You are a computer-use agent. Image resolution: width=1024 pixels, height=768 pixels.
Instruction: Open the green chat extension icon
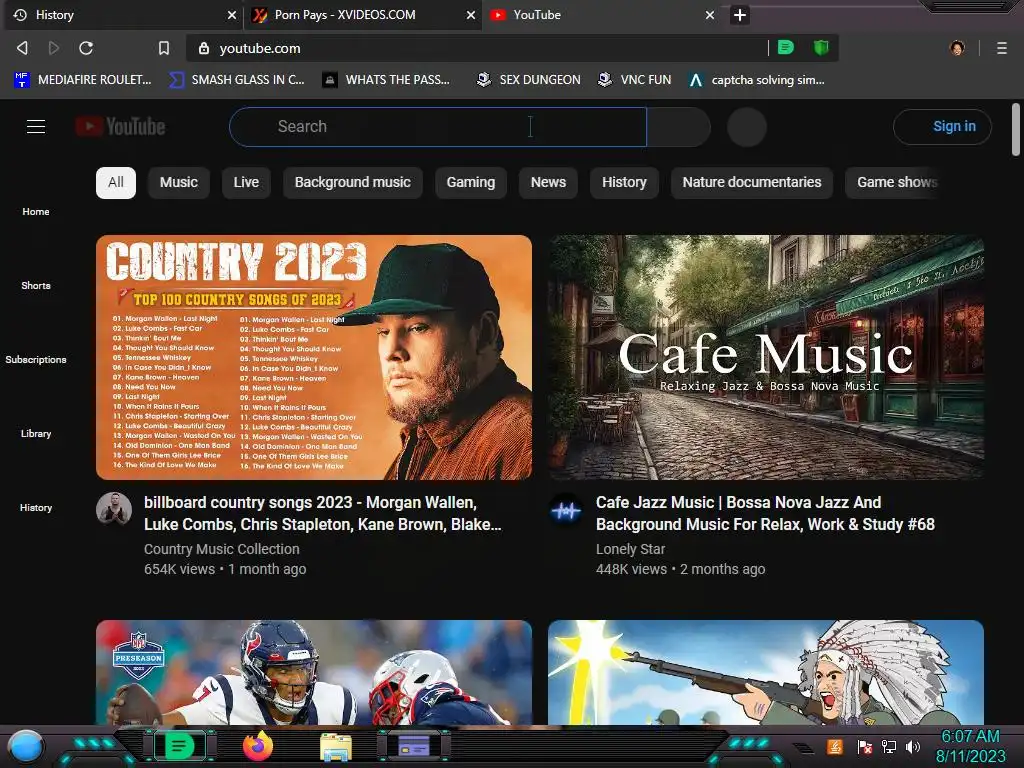point(786,47)
